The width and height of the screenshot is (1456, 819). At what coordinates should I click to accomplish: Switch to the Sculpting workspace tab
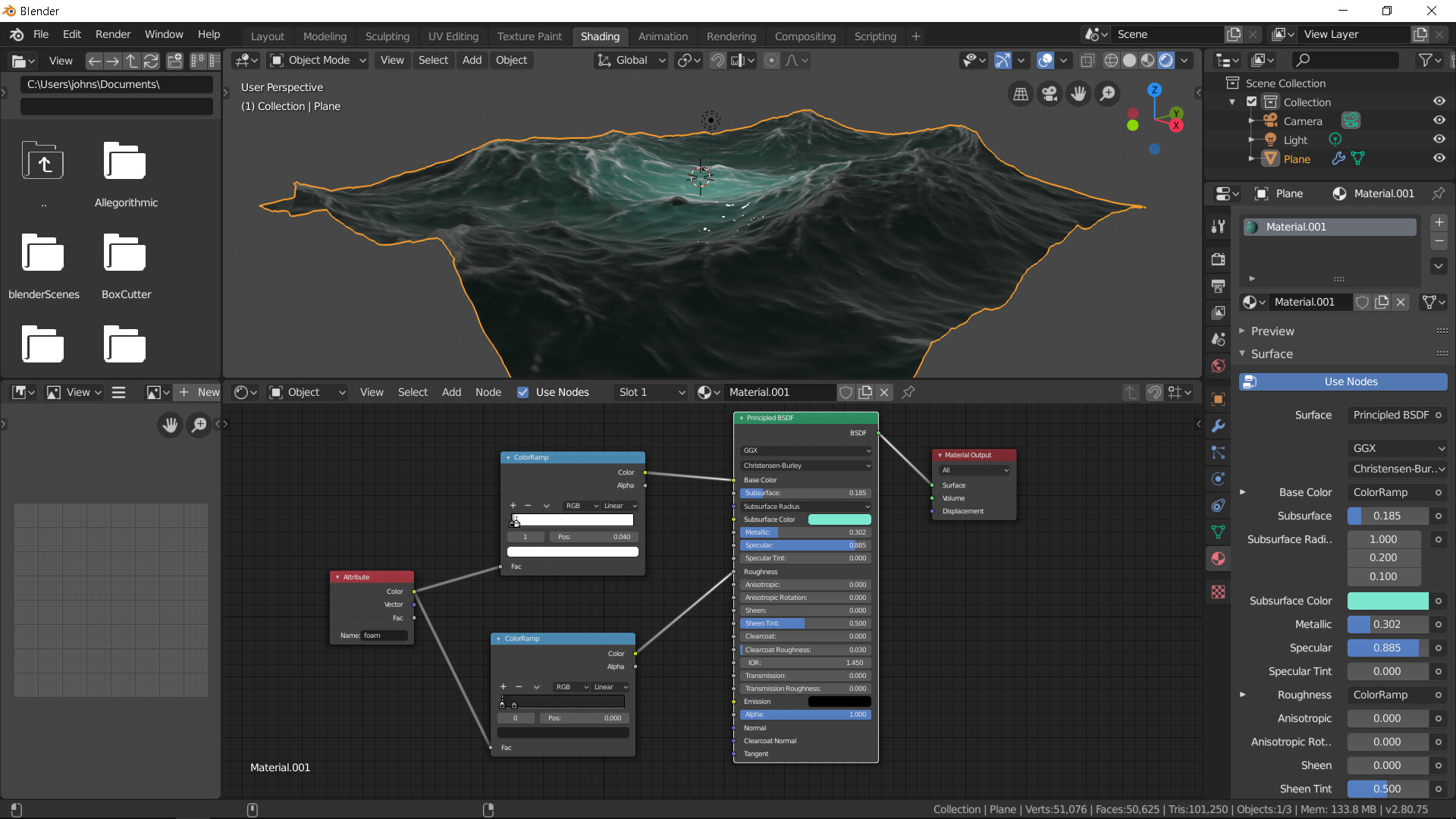pyautogui.click(x=387, y=36)
